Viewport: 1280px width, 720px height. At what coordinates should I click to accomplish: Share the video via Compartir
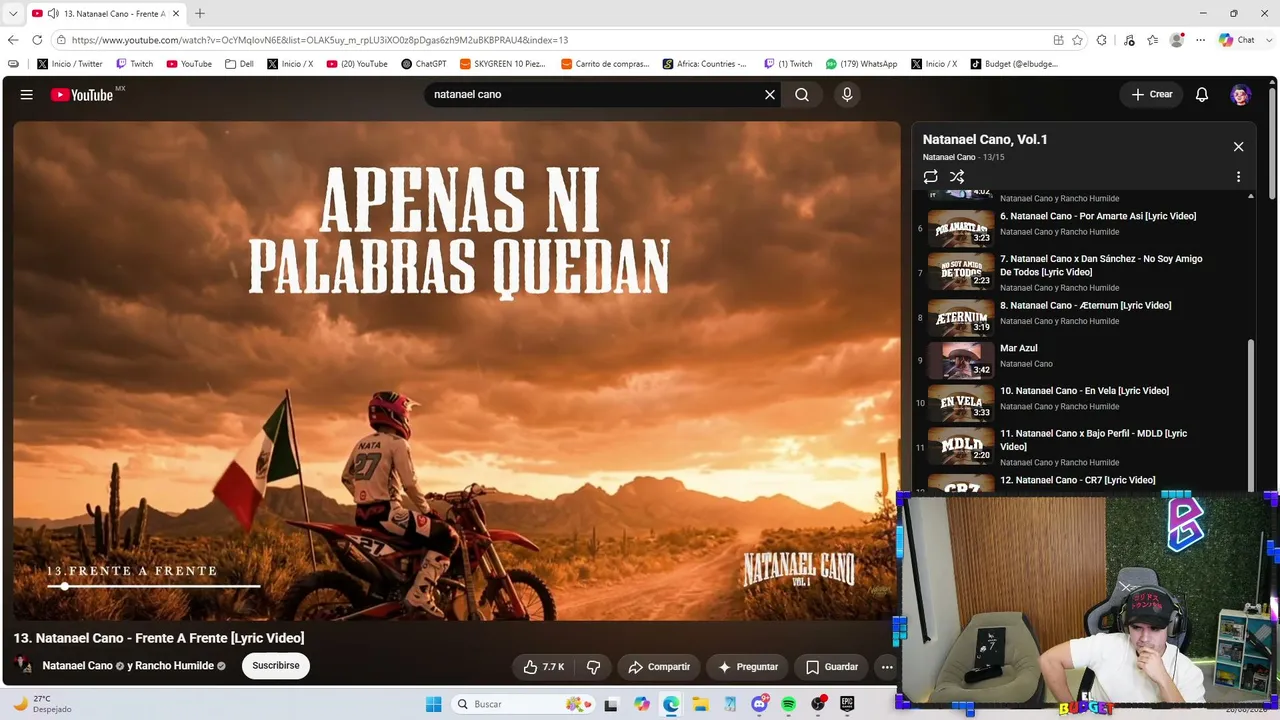[x=659, y=667]
